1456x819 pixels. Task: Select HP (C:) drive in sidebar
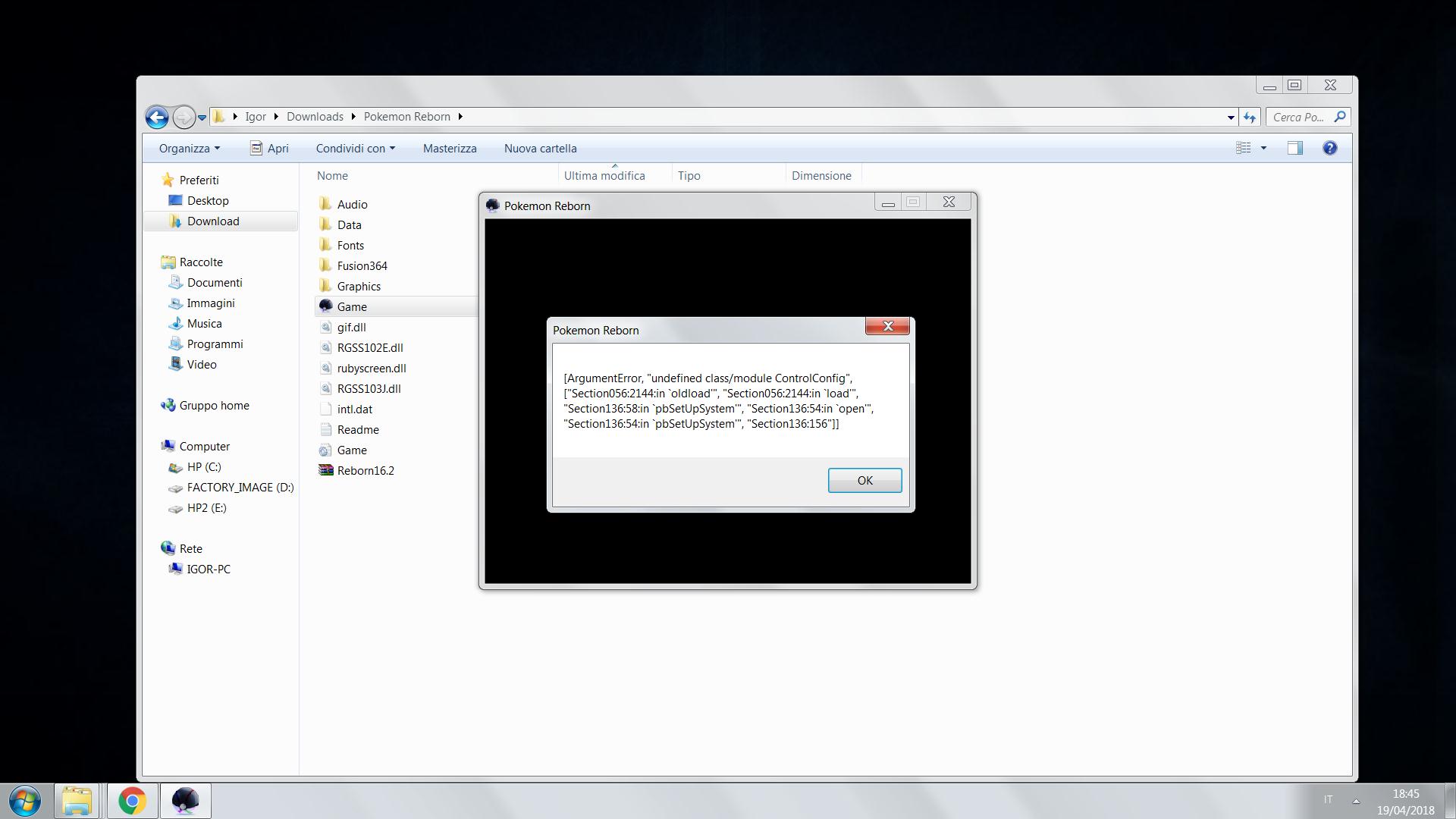203,466
